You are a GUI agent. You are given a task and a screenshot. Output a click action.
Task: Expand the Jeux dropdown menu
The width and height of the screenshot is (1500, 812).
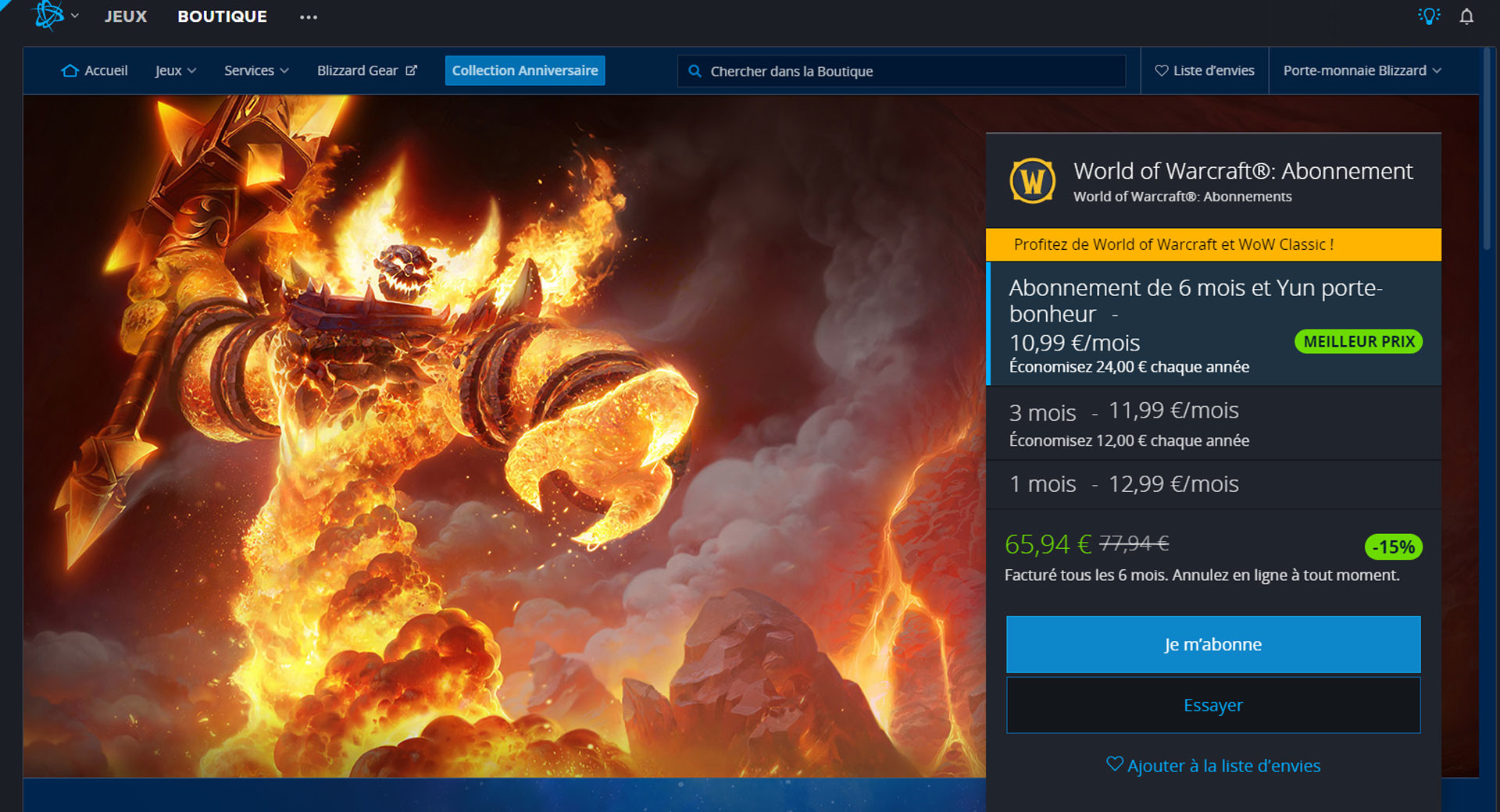tap(176, 70)
